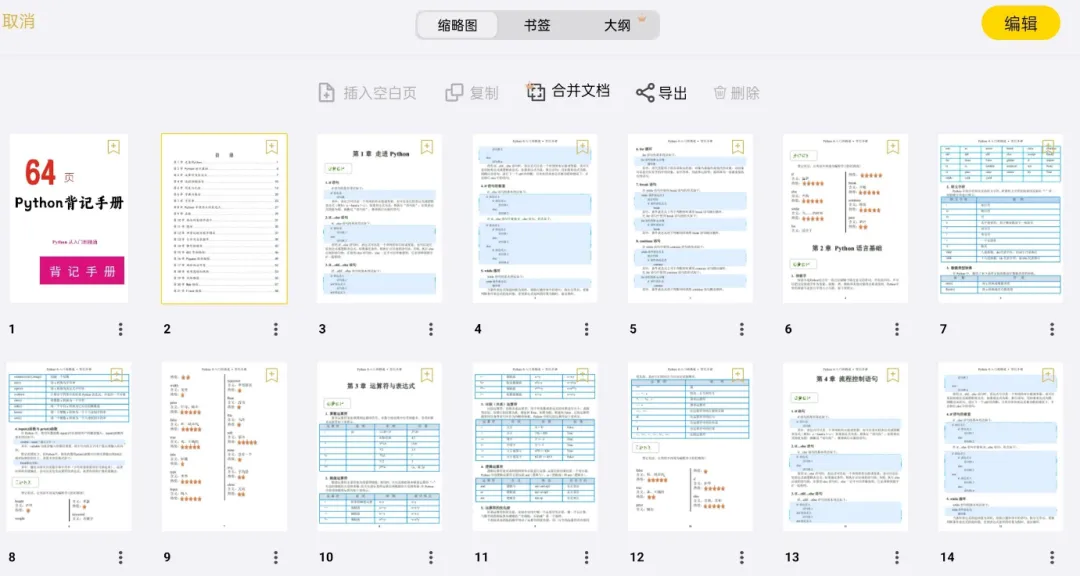Select the page 11 thumbnail
This screenshot has height=576, width=1080.
click(x=535, y=446)
